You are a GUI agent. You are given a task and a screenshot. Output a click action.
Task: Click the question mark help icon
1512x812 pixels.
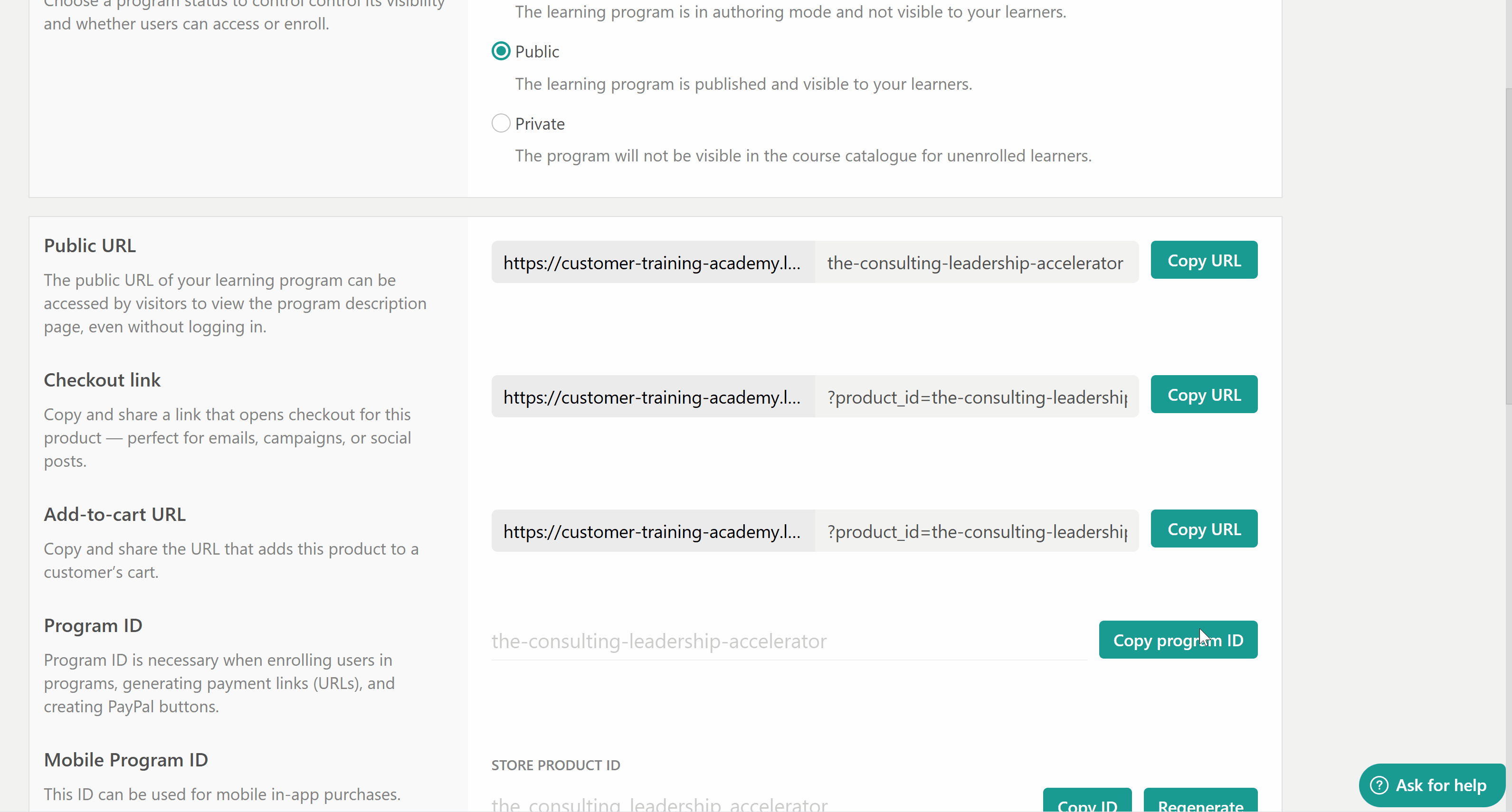1379,785
